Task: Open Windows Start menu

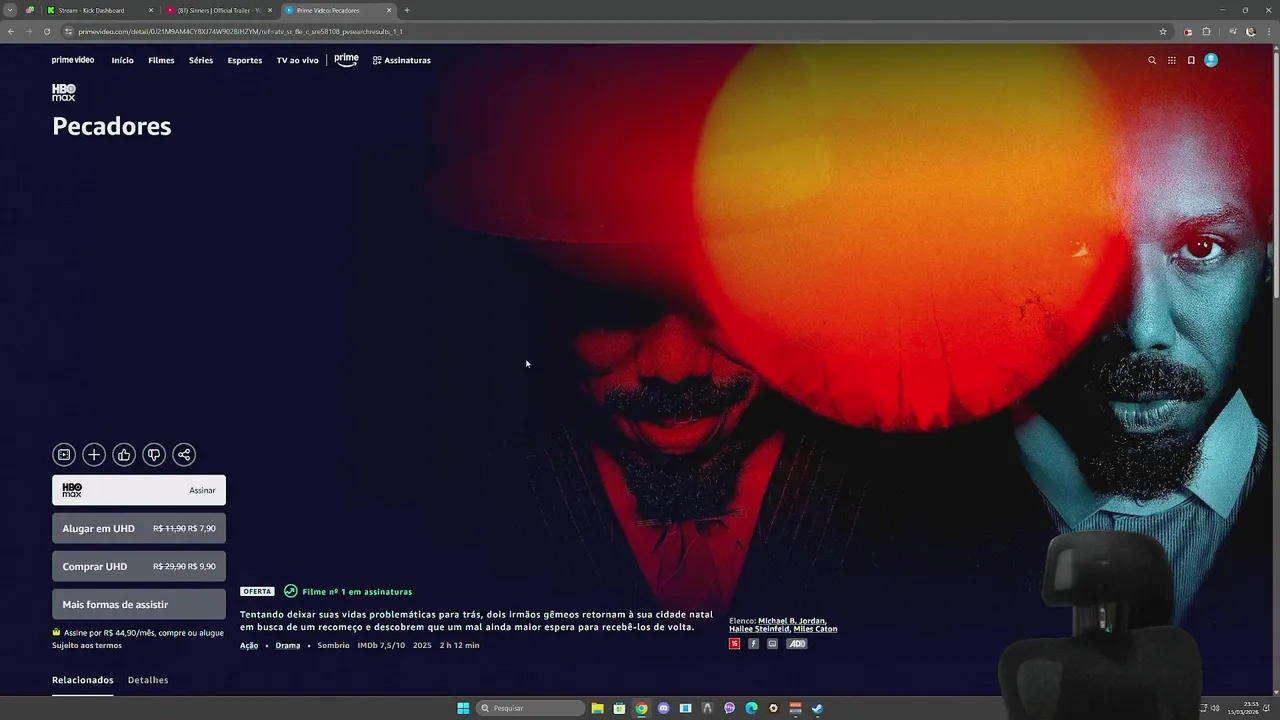Action: point(463,708)
